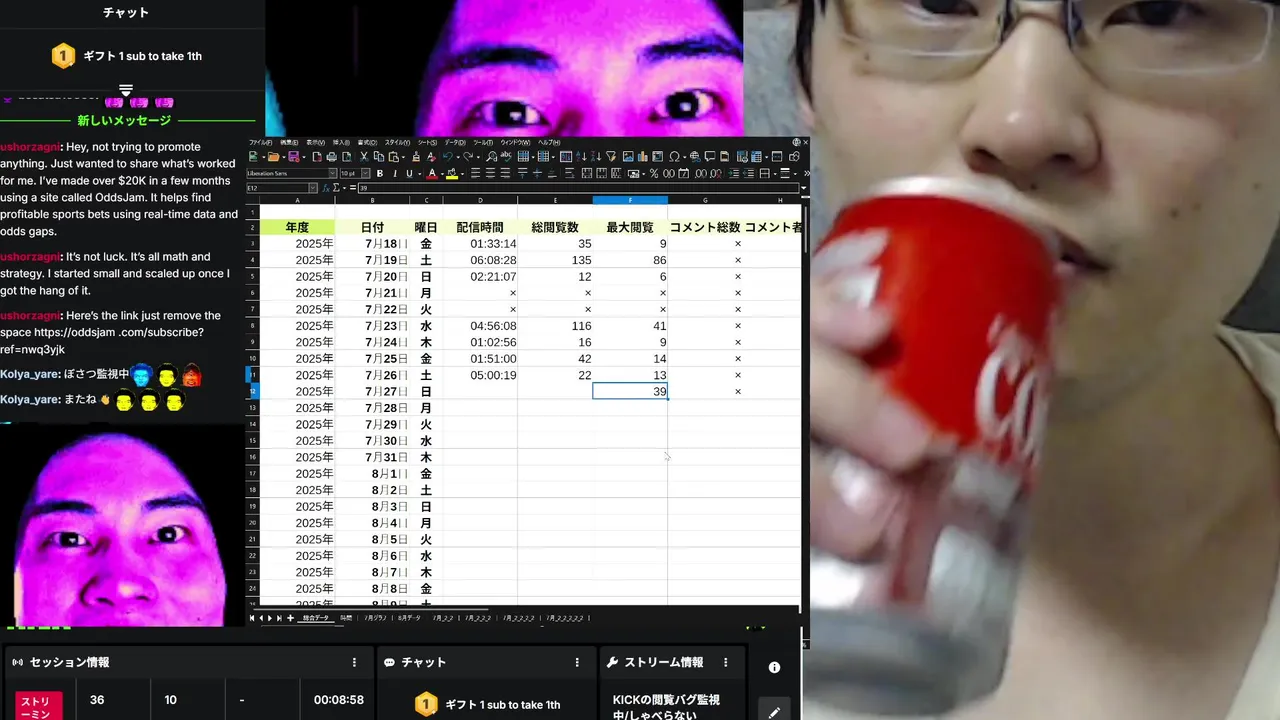Click the Sort ascending icon
This screenshot has height=720, width=1280.
pyautogui.click(x=581, y=157)
